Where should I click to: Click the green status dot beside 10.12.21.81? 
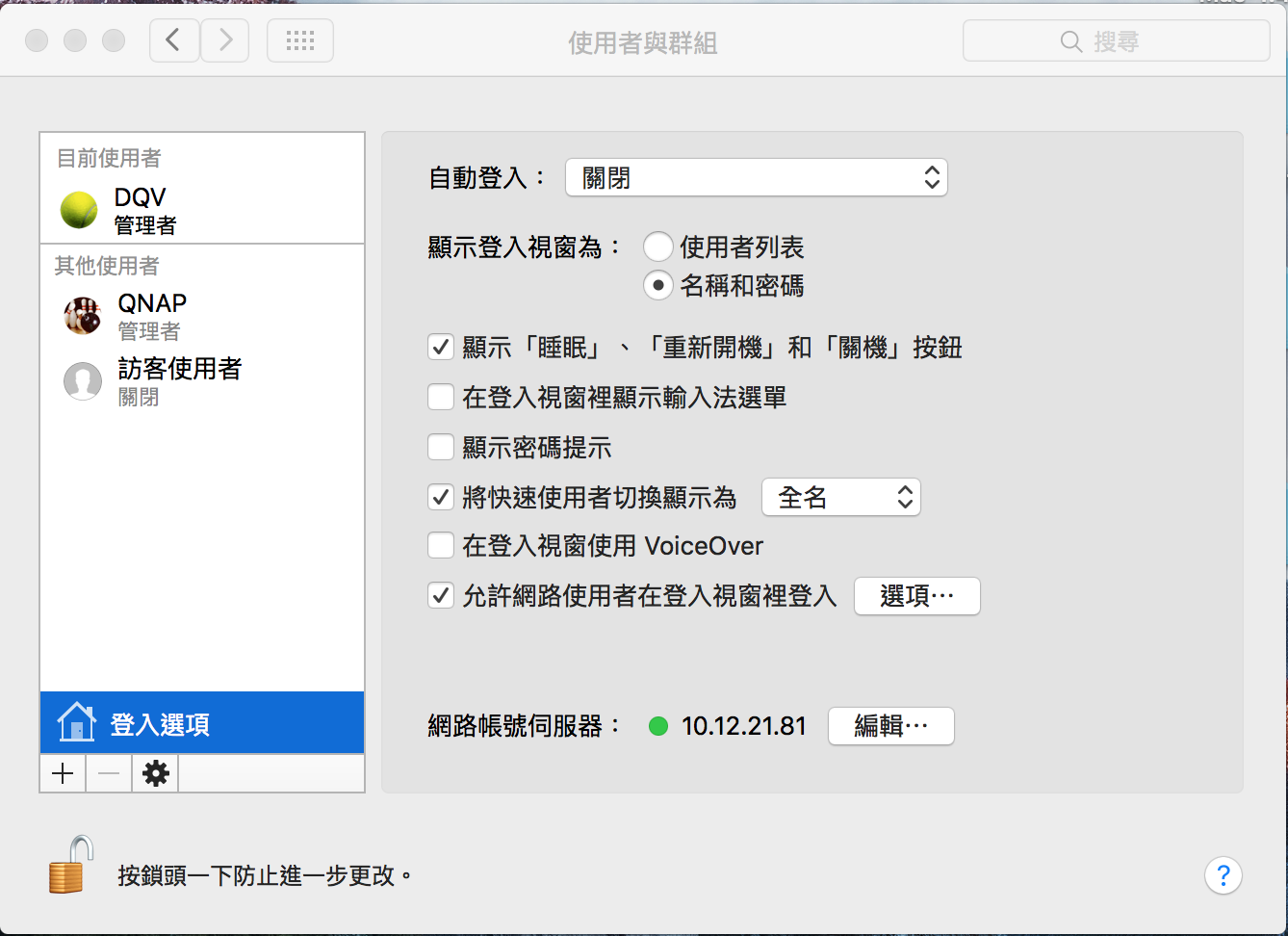(658, 726)
